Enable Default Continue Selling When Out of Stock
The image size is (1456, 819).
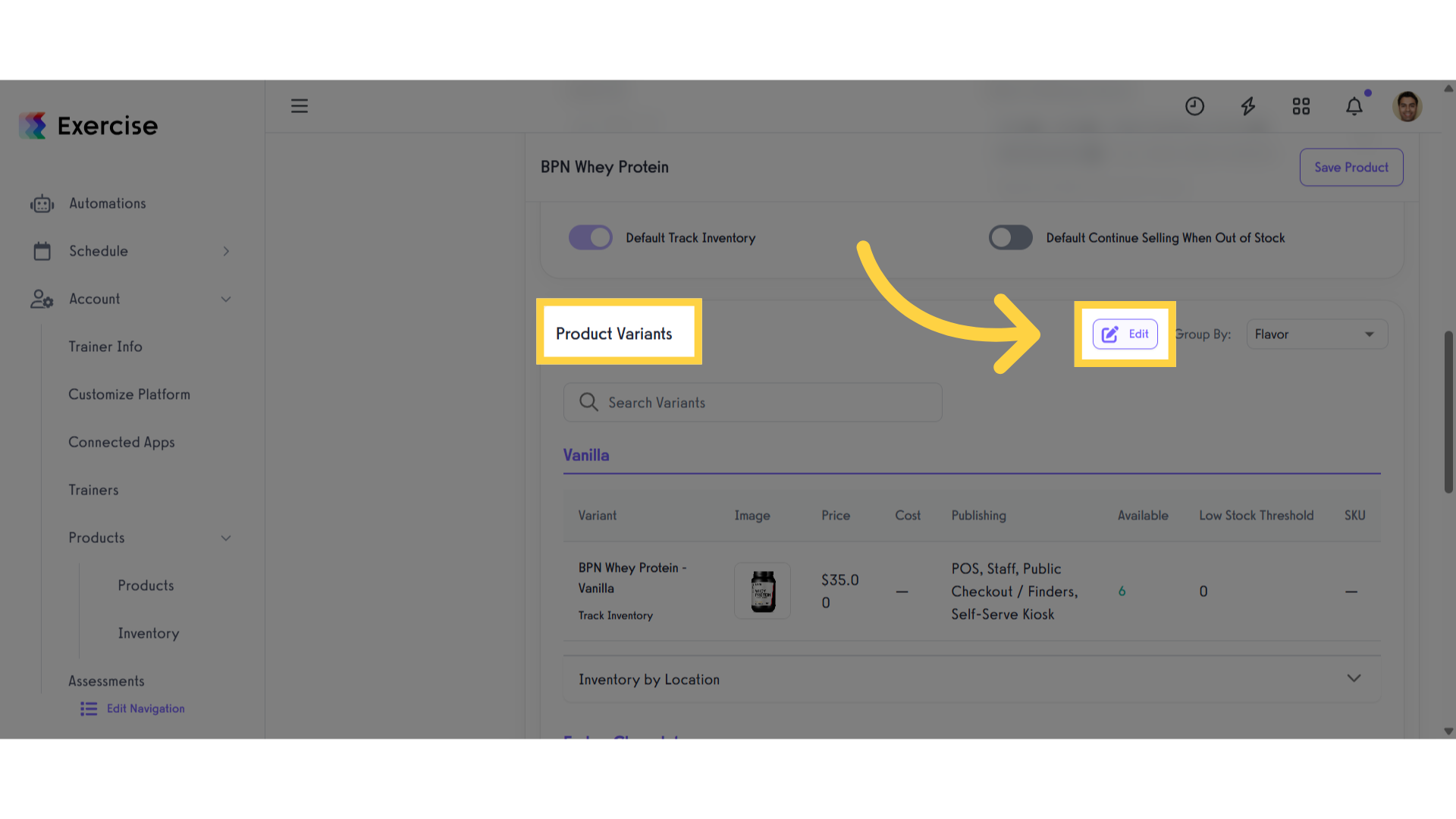coord(1010,237)
